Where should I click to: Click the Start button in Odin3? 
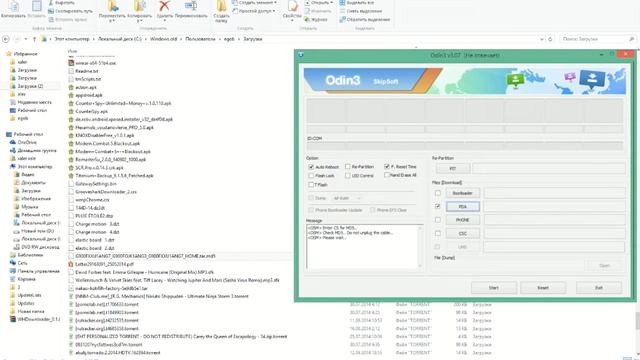[493, 288]
